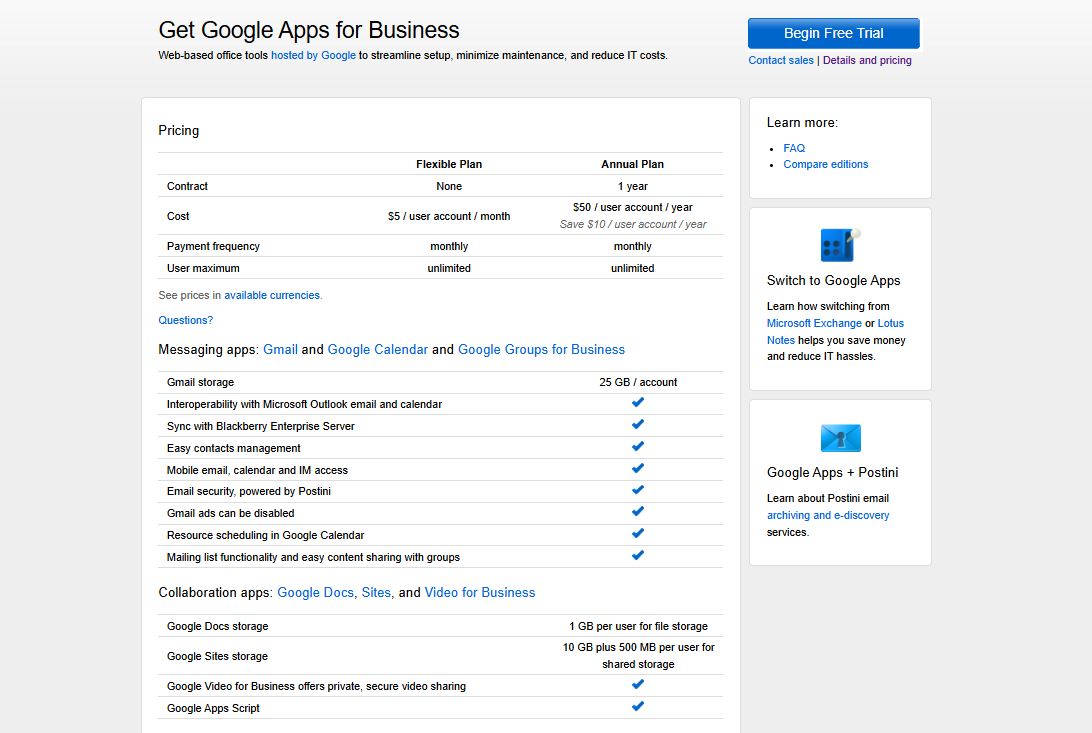Screen dimensions: 1092x733
Task: Click checkmark for Mobile email and IM access
Action: click(x=638, y=468)
